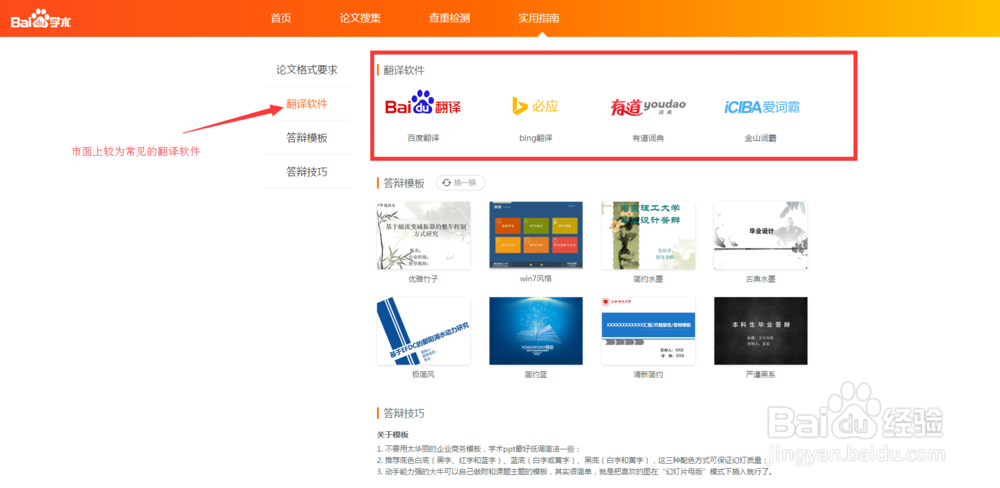Viewport: 1000px width, 488px height.
Task: Click the 有道 youdao logo
Action: pos(648,107)
